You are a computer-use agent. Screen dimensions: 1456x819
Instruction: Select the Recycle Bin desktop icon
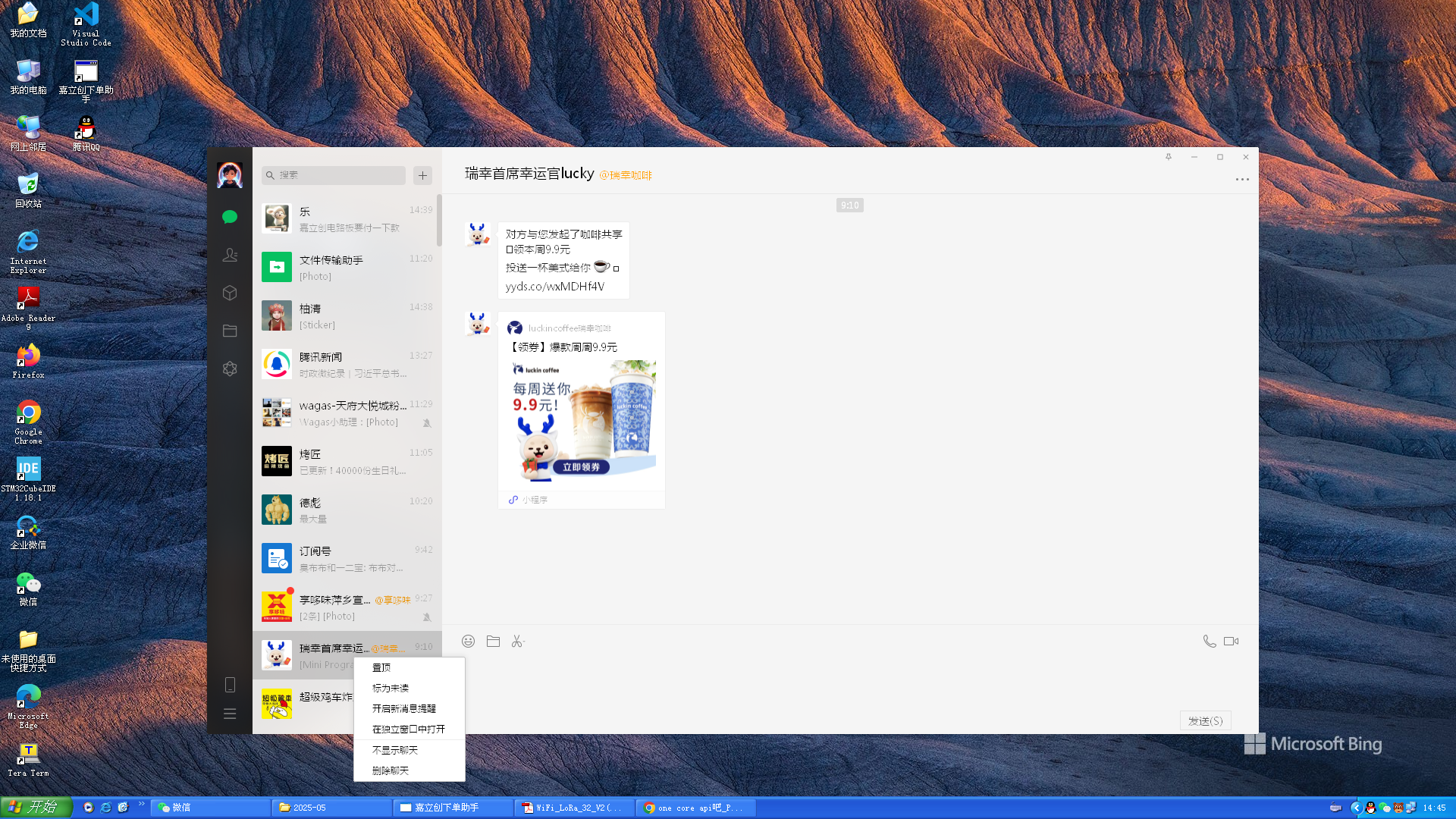(x=28, y=190)
